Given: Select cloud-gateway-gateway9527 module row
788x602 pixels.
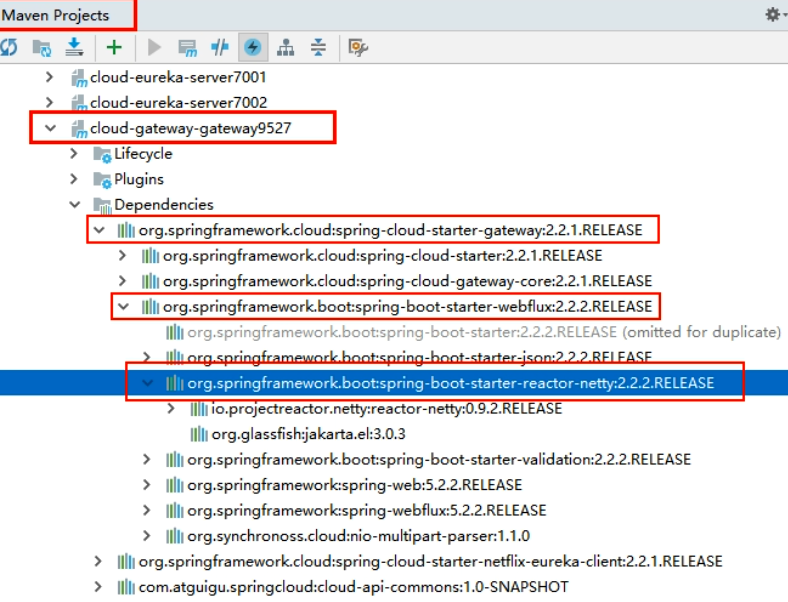Looking at the screenshot, I should click(190, 128).
